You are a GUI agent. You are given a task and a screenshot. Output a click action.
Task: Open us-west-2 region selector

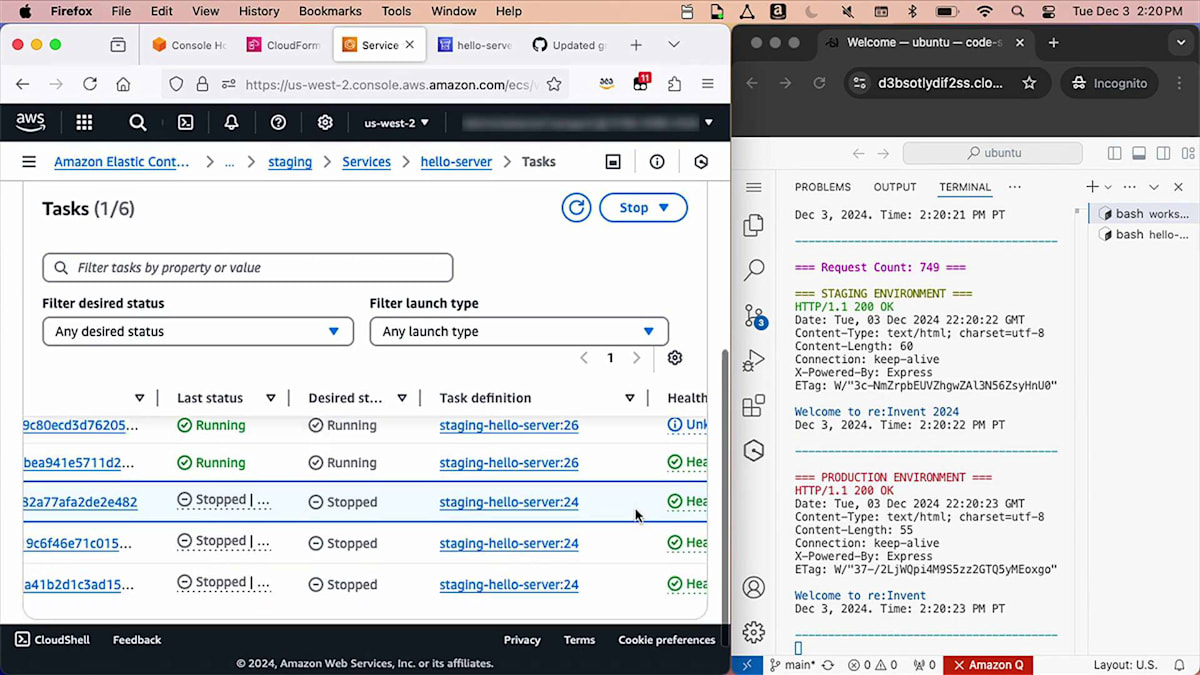coord(397,123)
